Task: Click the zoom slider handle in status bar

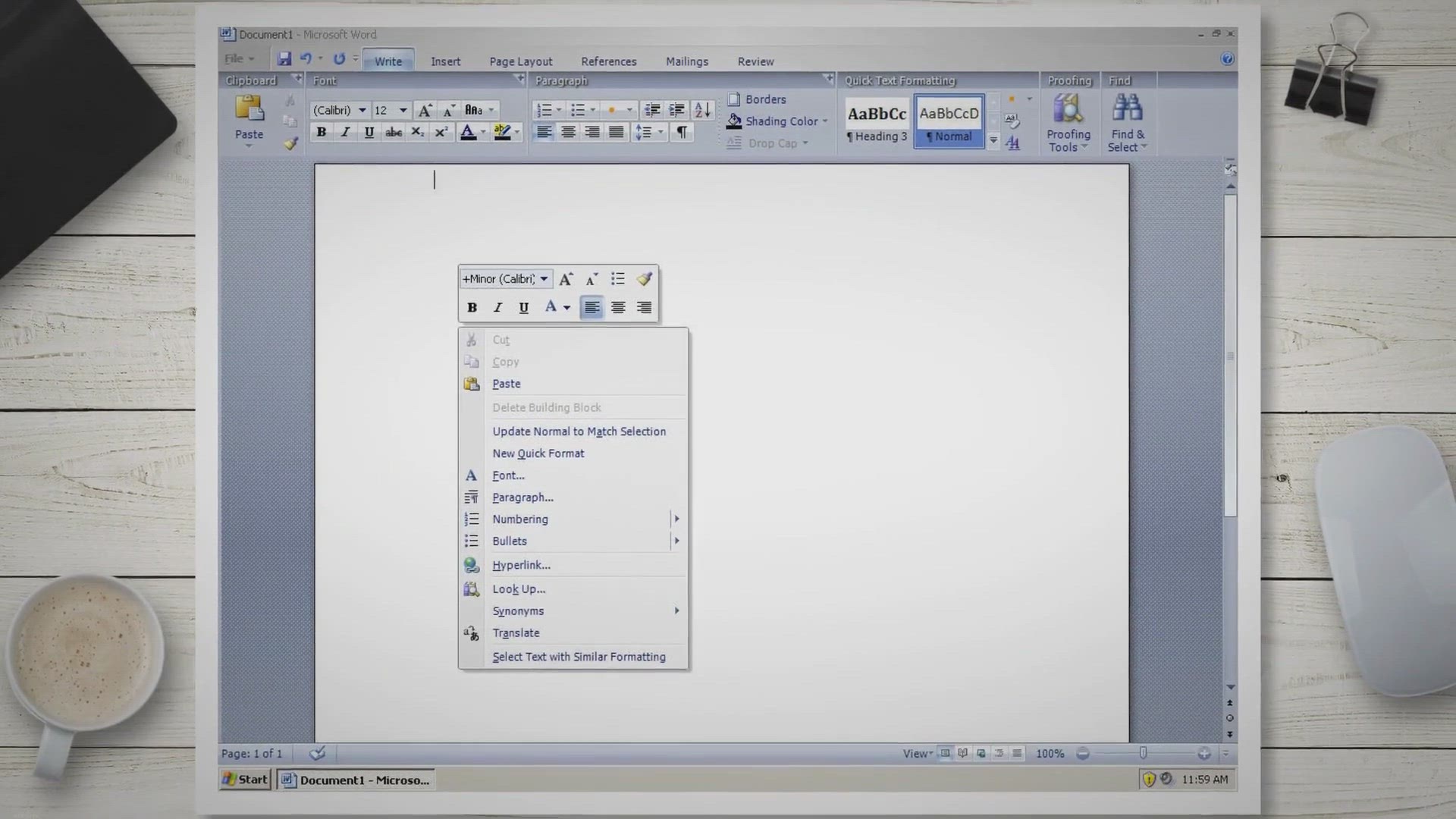Action: click(x=1143, y=754)
